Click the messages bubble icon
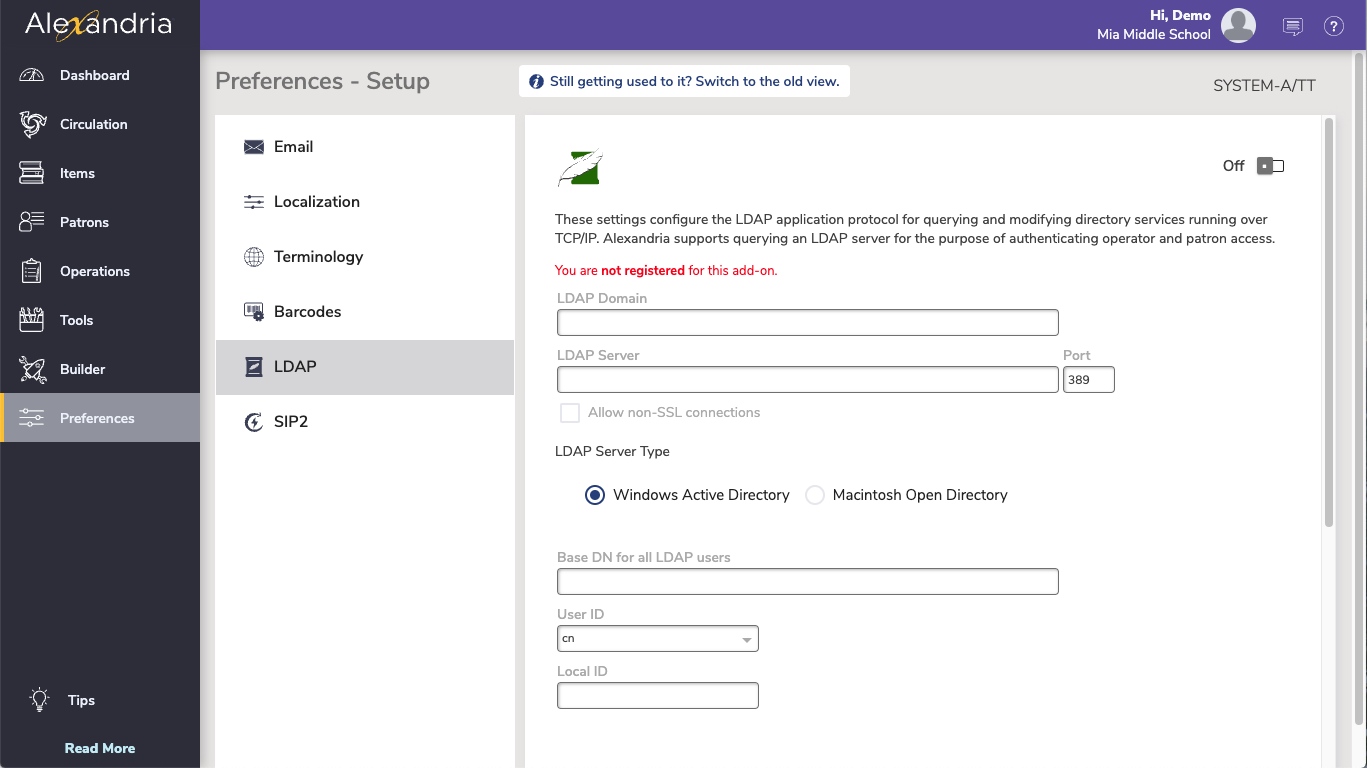The height and width of the screenshot is (768, 1367). point(1292,26)
